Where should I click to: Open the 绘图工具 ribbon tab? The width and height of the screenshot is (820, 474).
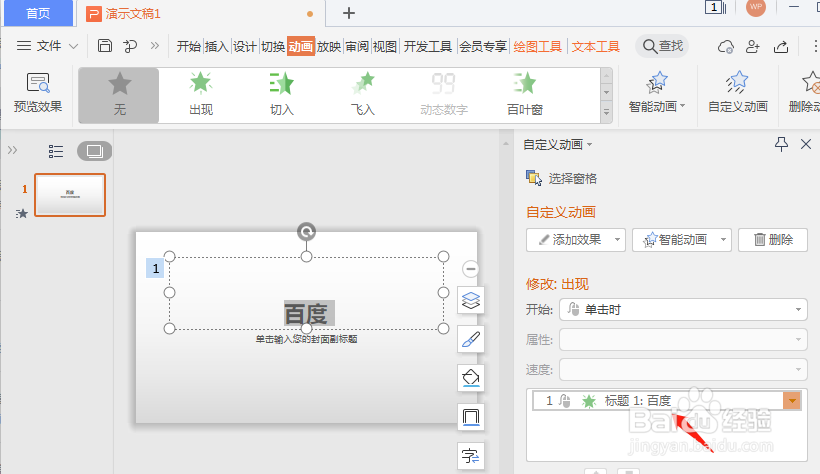point(538,47)
